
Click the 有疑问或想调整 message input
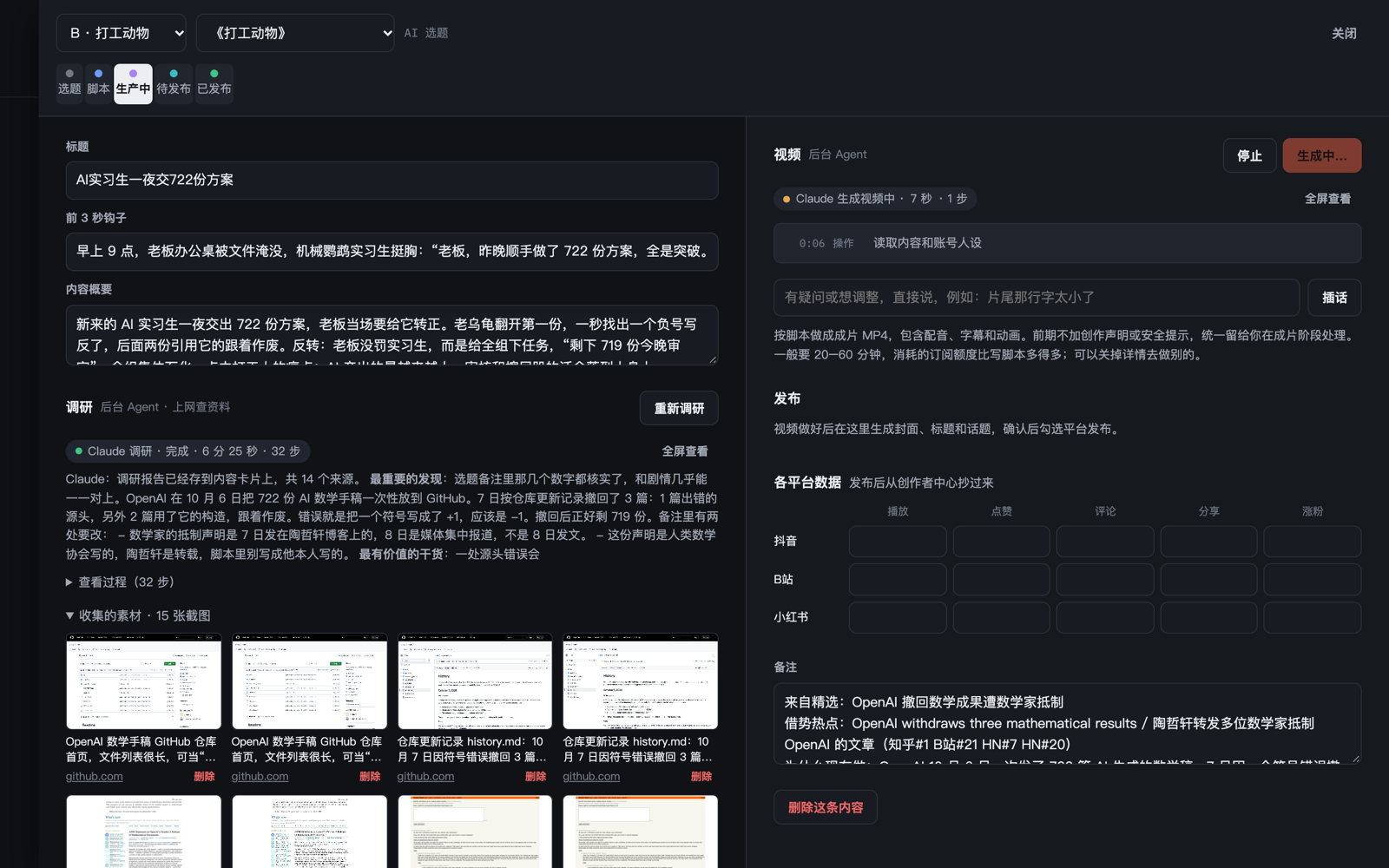point(1037,298)
